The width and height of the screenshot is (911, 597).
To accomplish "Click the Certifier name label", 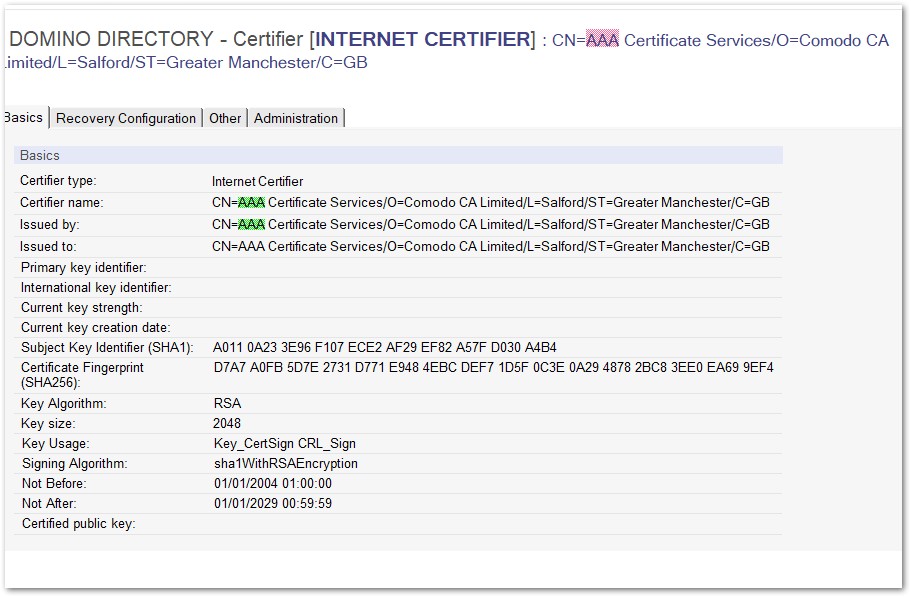I will (62, 203).
